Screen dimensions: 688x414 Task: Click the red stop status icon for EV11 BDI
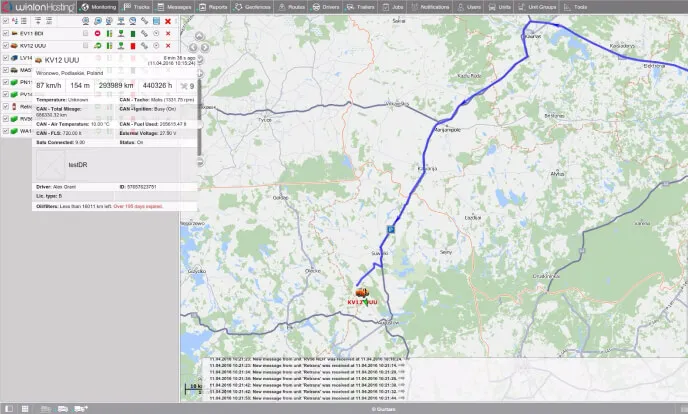tap(97, 33)
